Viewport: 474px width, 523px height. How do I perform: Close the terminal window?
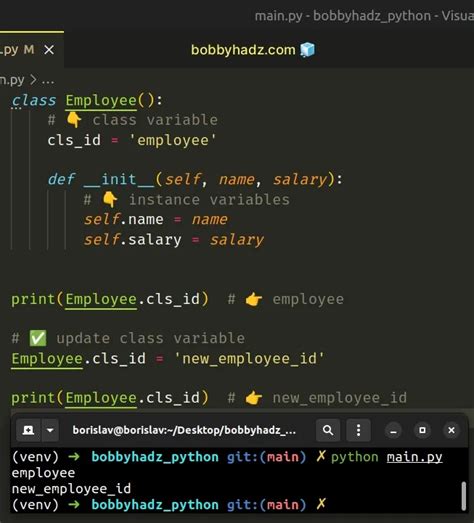tap(451, 431)
